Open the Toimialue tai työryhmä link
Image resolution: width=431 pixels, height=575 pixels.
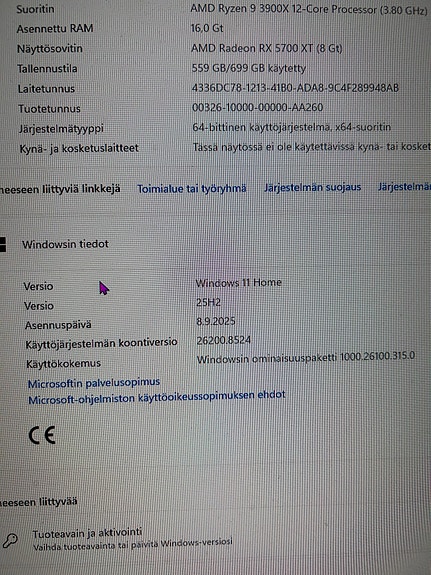[x=191, y=189]
